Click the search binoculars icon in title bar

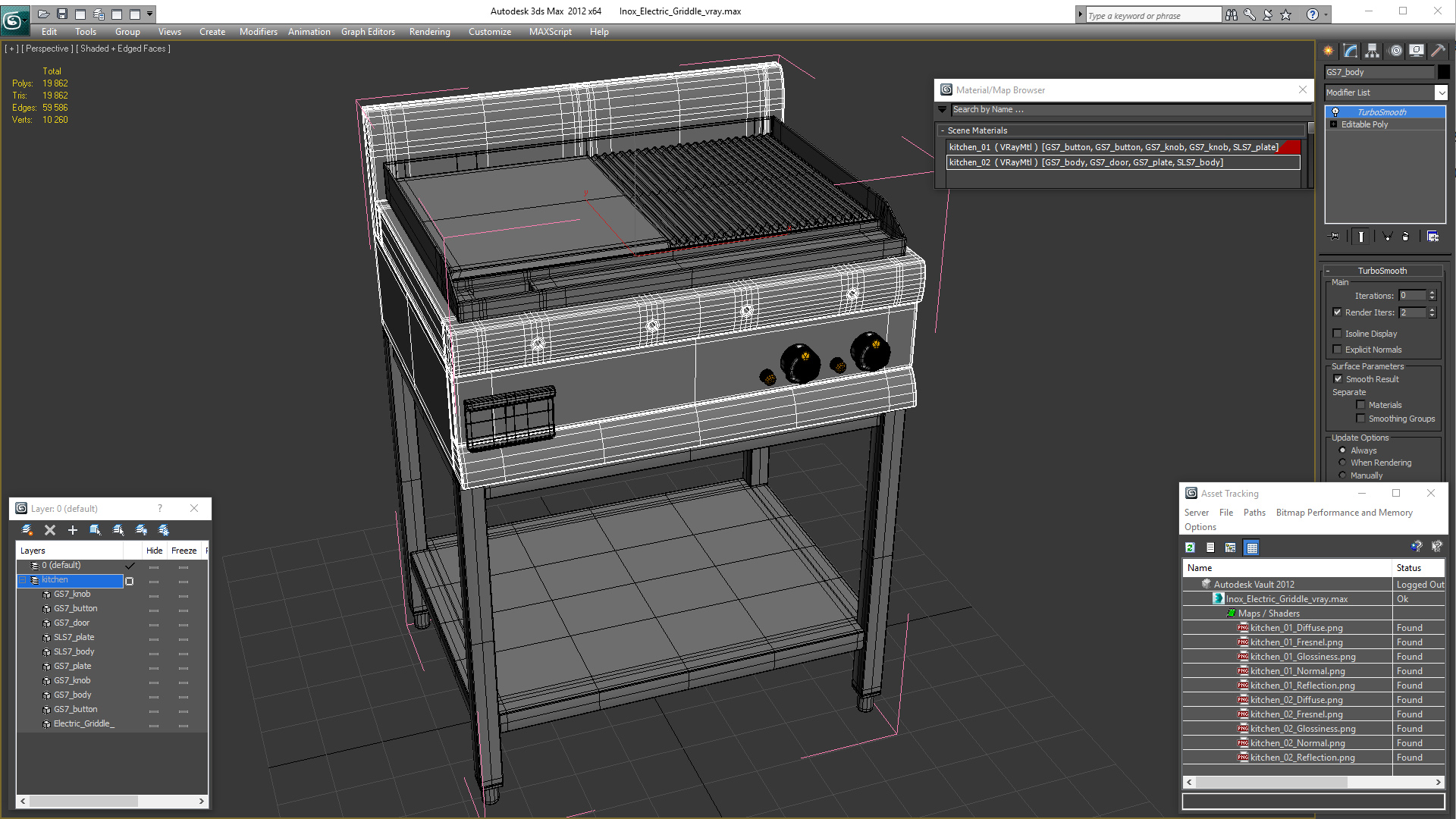[x=1231, y=14]
